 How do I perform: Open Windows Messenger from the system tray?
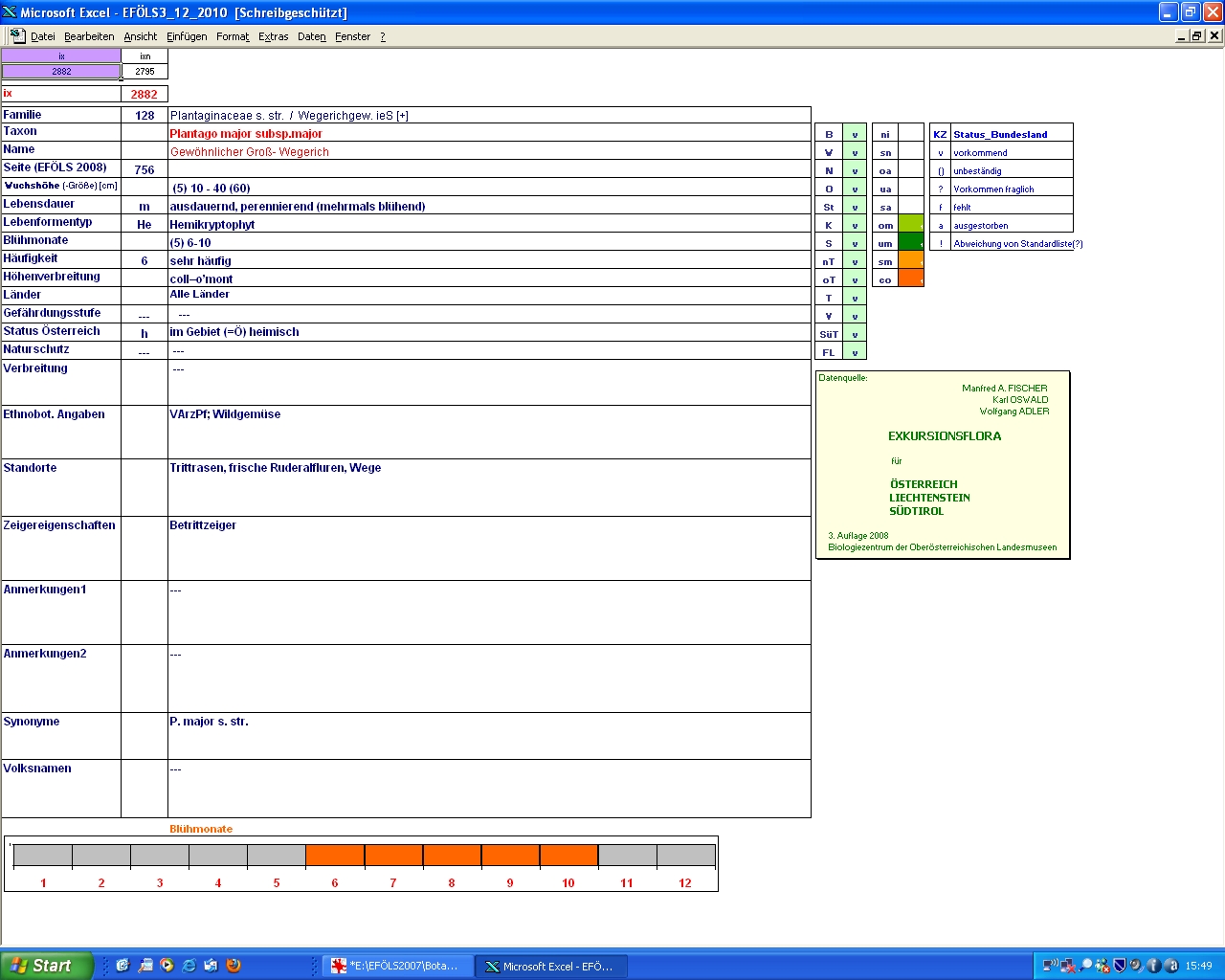click(x=1102, y=966)
